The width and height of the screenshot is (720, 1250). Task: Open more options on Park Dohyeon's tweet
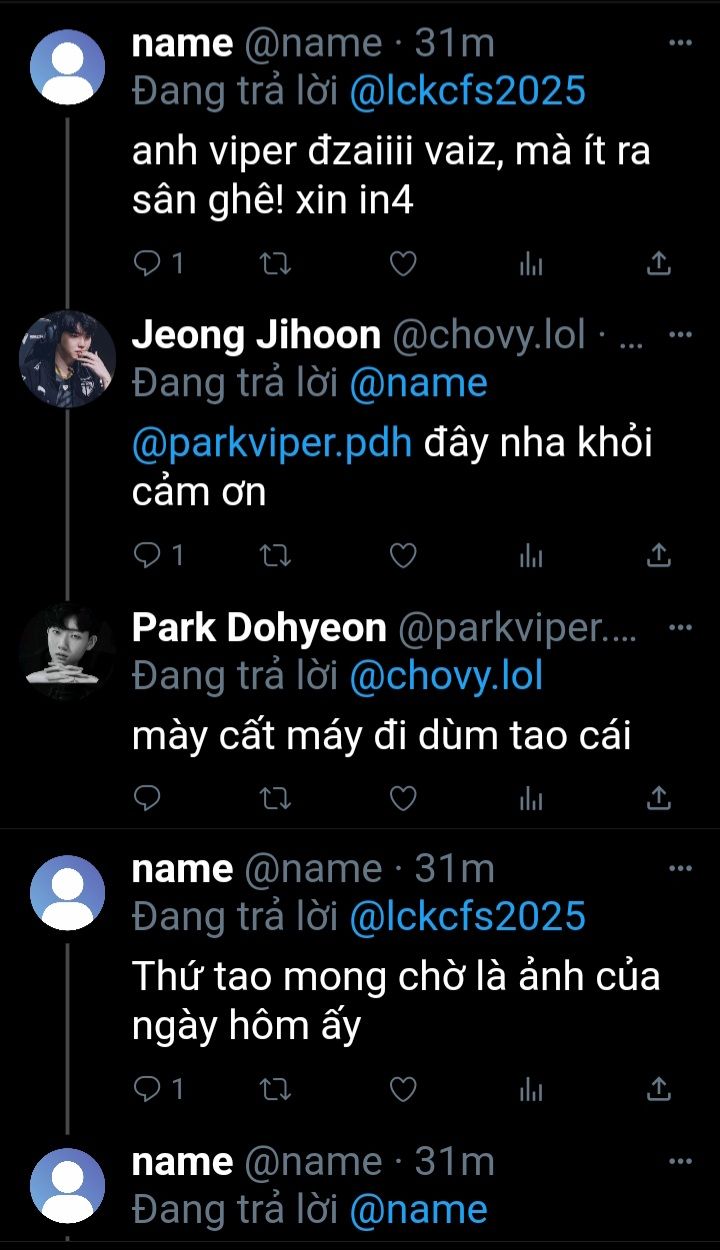pyautogui.click(x=680, y=628)
